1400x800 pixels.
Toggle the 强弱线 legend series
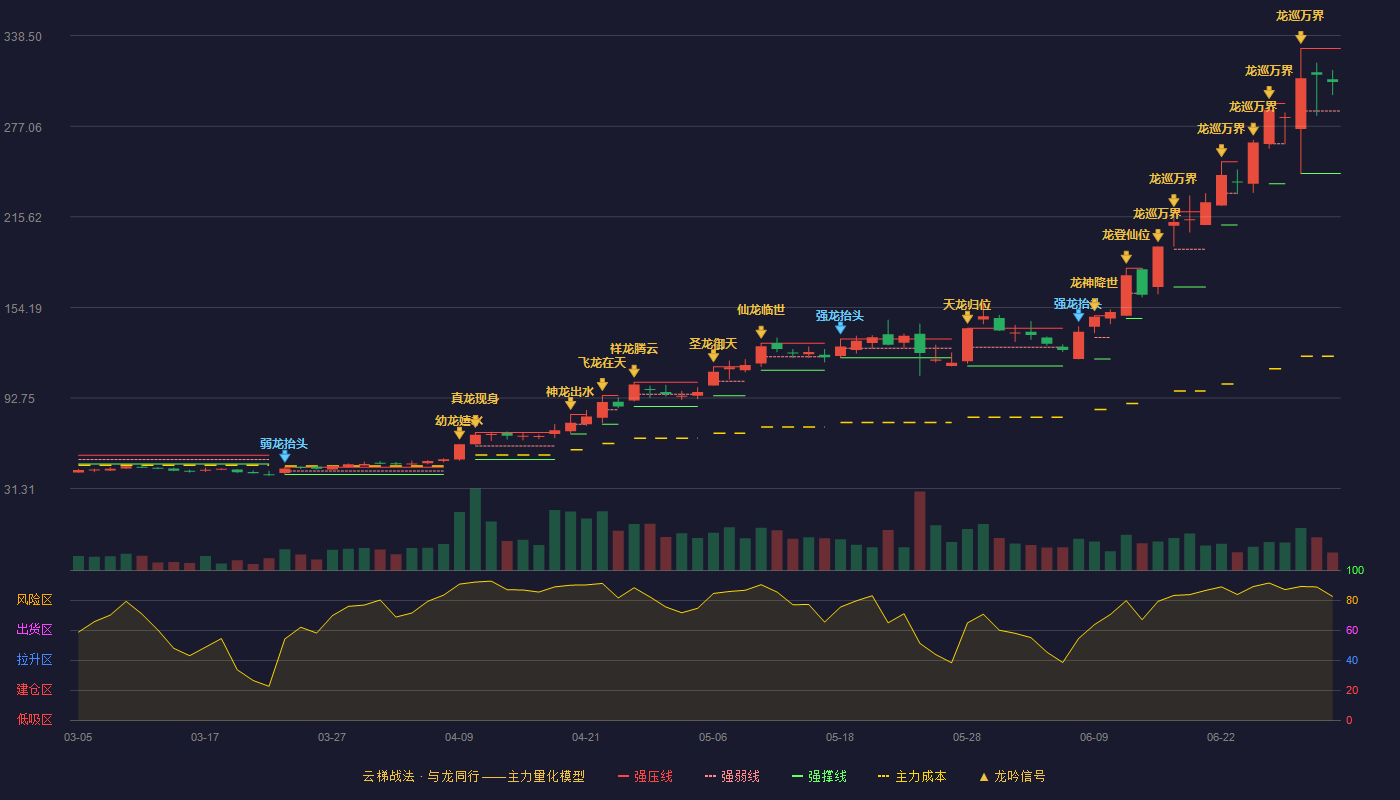tap(732, 776)
